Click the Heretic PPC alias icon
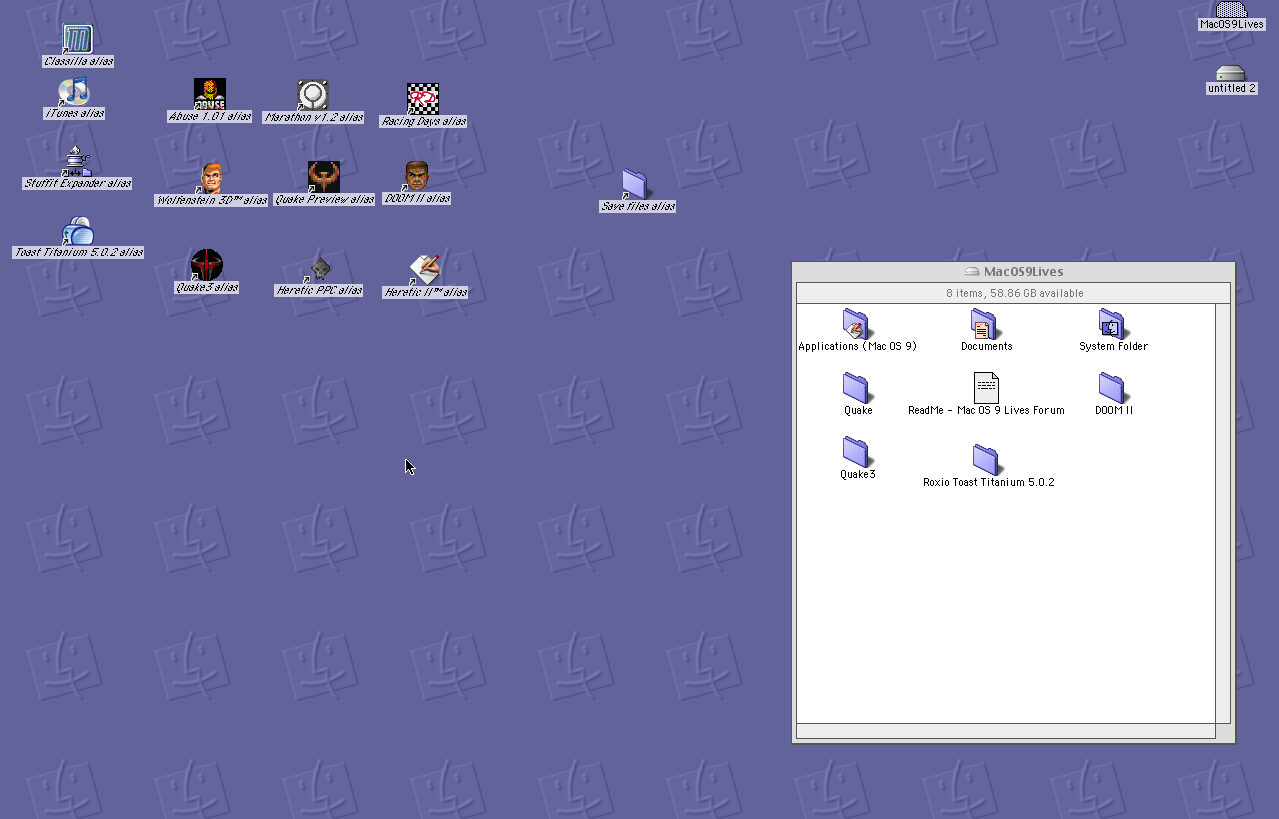 pyautogui.click(x=319, y=268)
